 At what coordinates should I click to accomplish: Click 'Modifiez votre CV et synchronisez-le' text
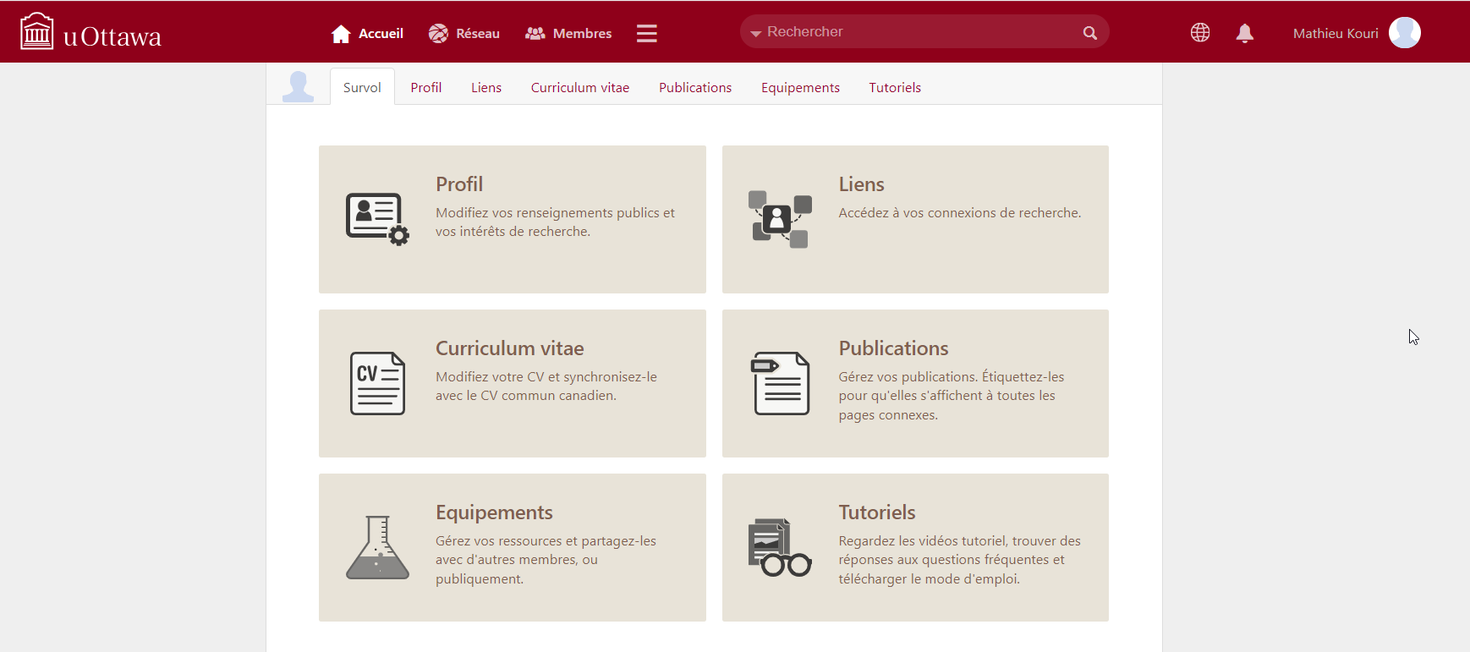[x=546, y=386]
